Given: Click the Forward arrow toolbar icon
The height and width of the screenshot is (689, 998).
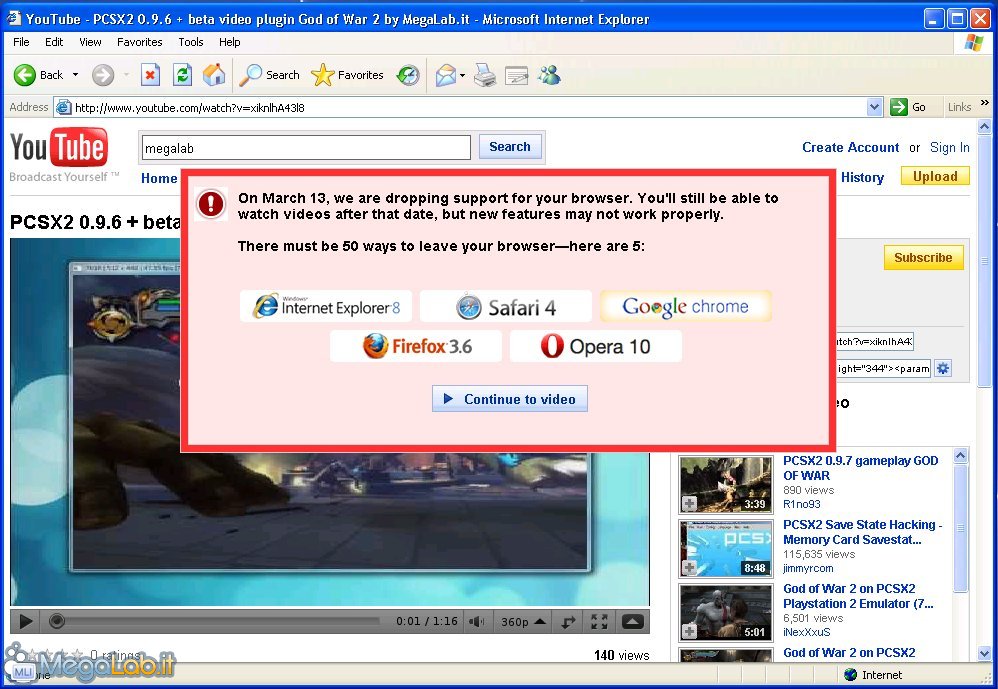Looking at the screenshot, I should 102,75.
